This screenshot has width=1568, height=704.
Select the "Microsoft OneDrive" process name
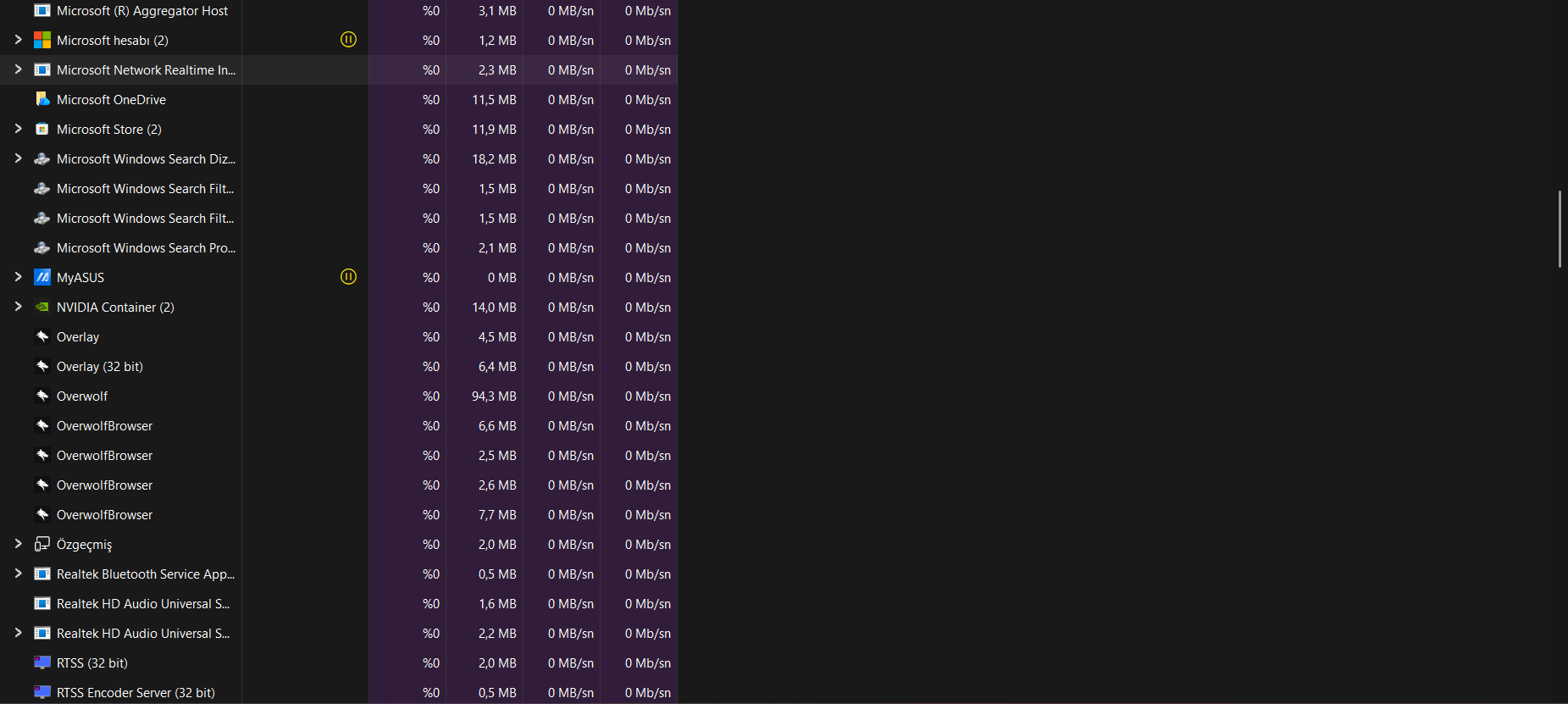[x=111, y=100]
